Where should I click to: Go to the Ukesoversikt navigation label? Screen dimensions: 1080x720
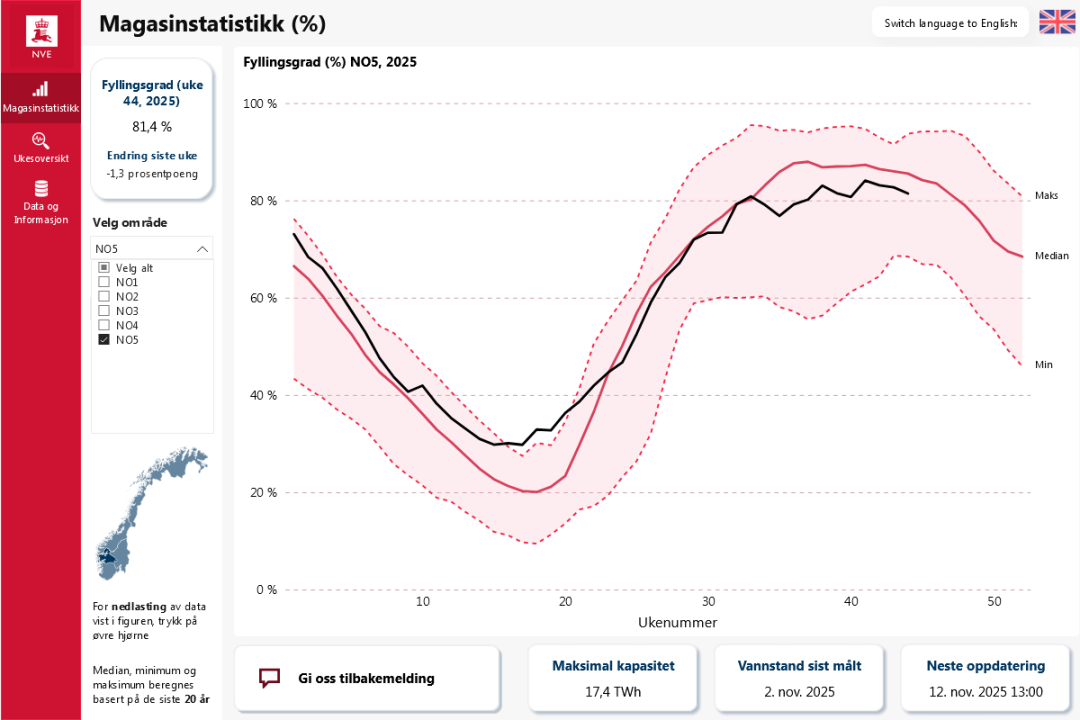pyautogui.click(x=41, y=159)
